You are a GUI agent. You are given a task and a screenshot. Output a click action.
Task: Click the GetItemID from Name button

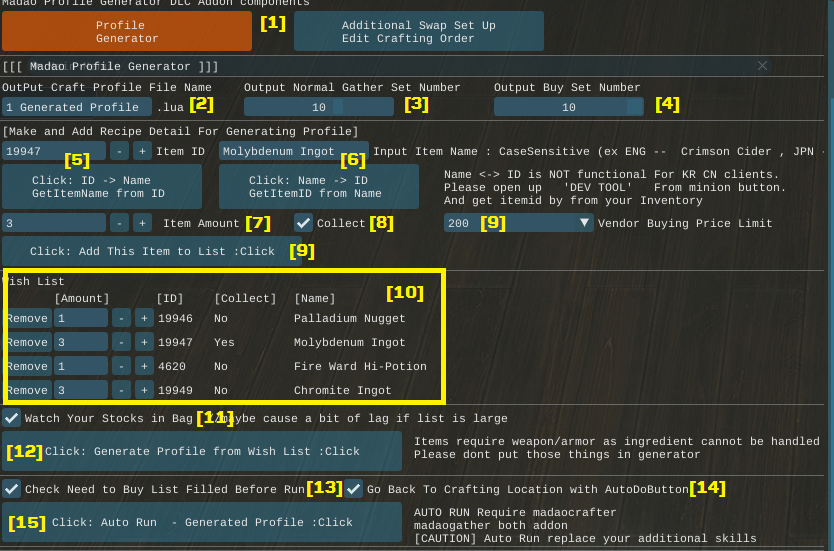(319, 187)
